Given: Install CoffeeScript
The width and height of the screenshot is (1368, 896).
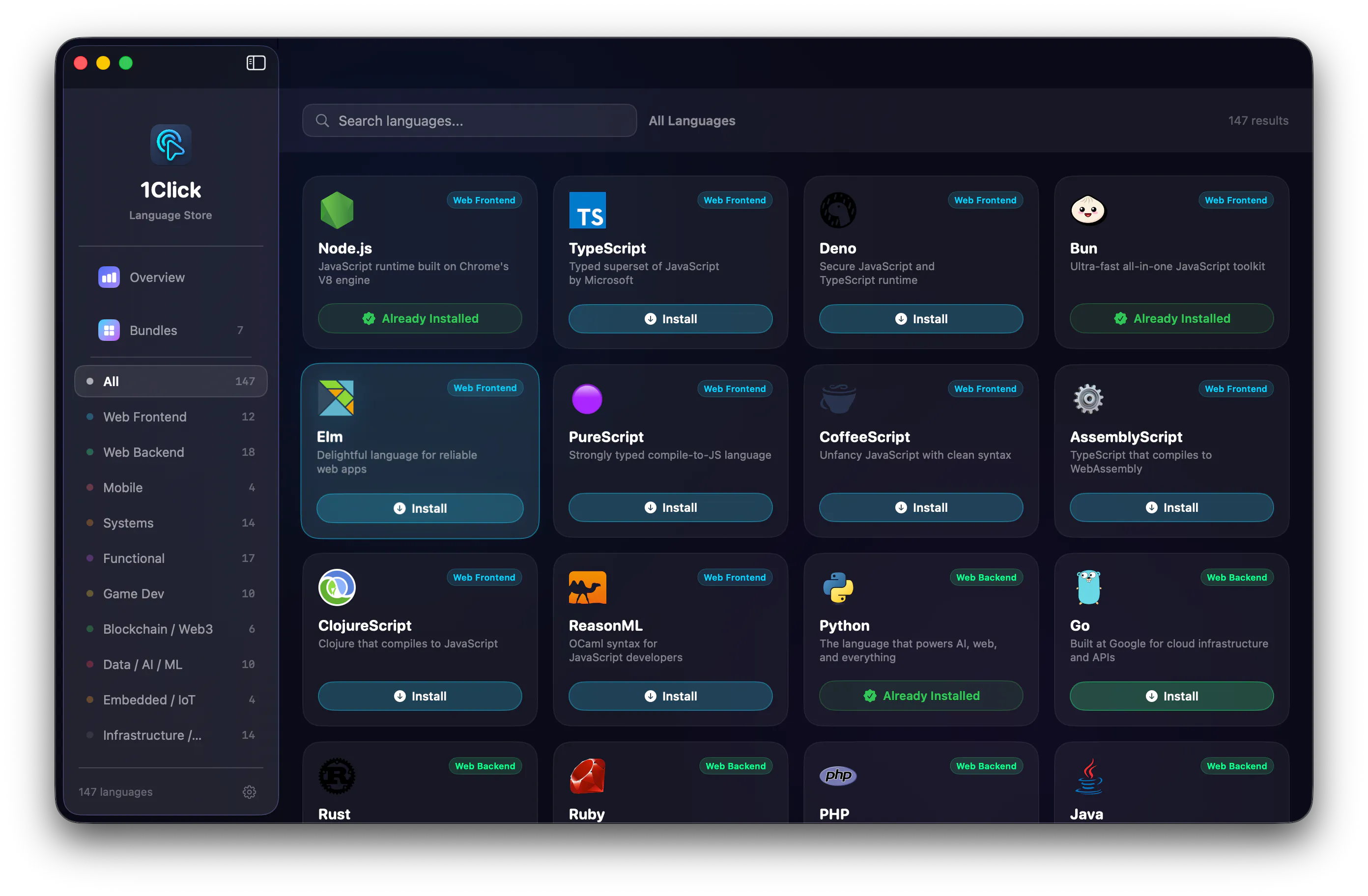Looking at the screenshot, I should (921, 507).
